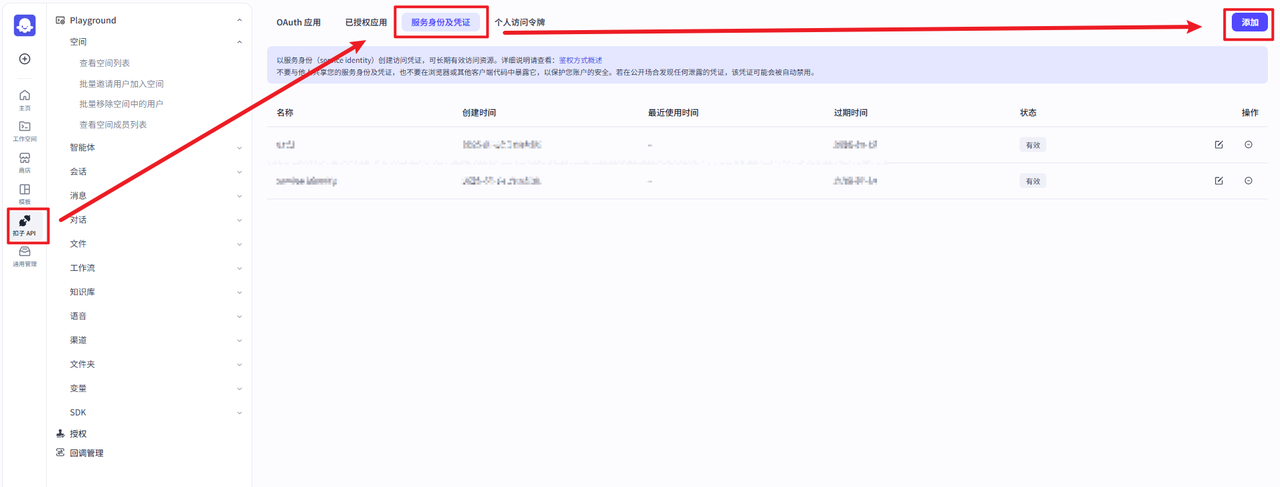Screen dimensions: 1280x487
Task: Click the plus create icon in sidebar
Action: coord(25,59)
